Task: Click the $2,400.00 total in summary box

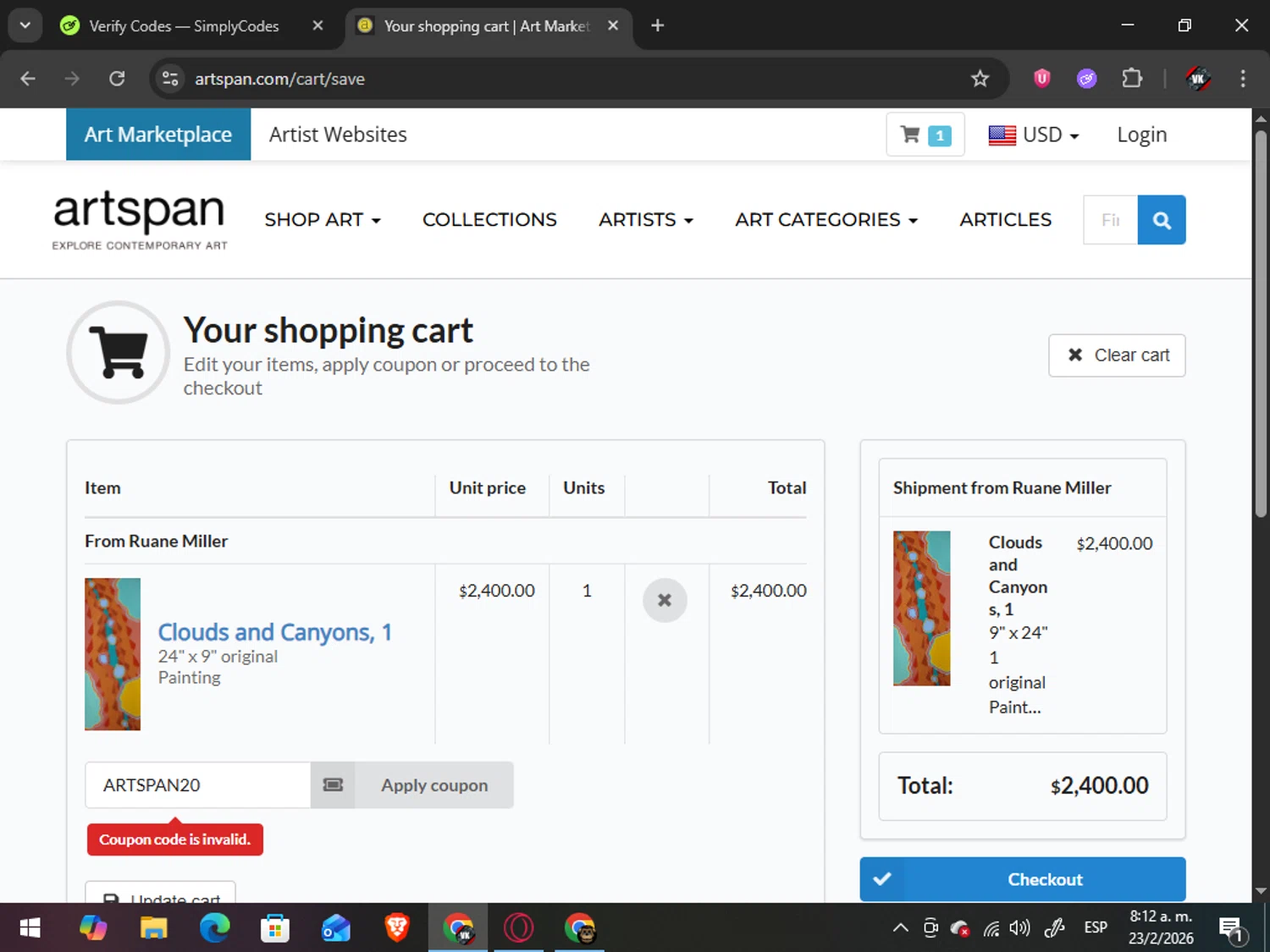Action: 1099,785
